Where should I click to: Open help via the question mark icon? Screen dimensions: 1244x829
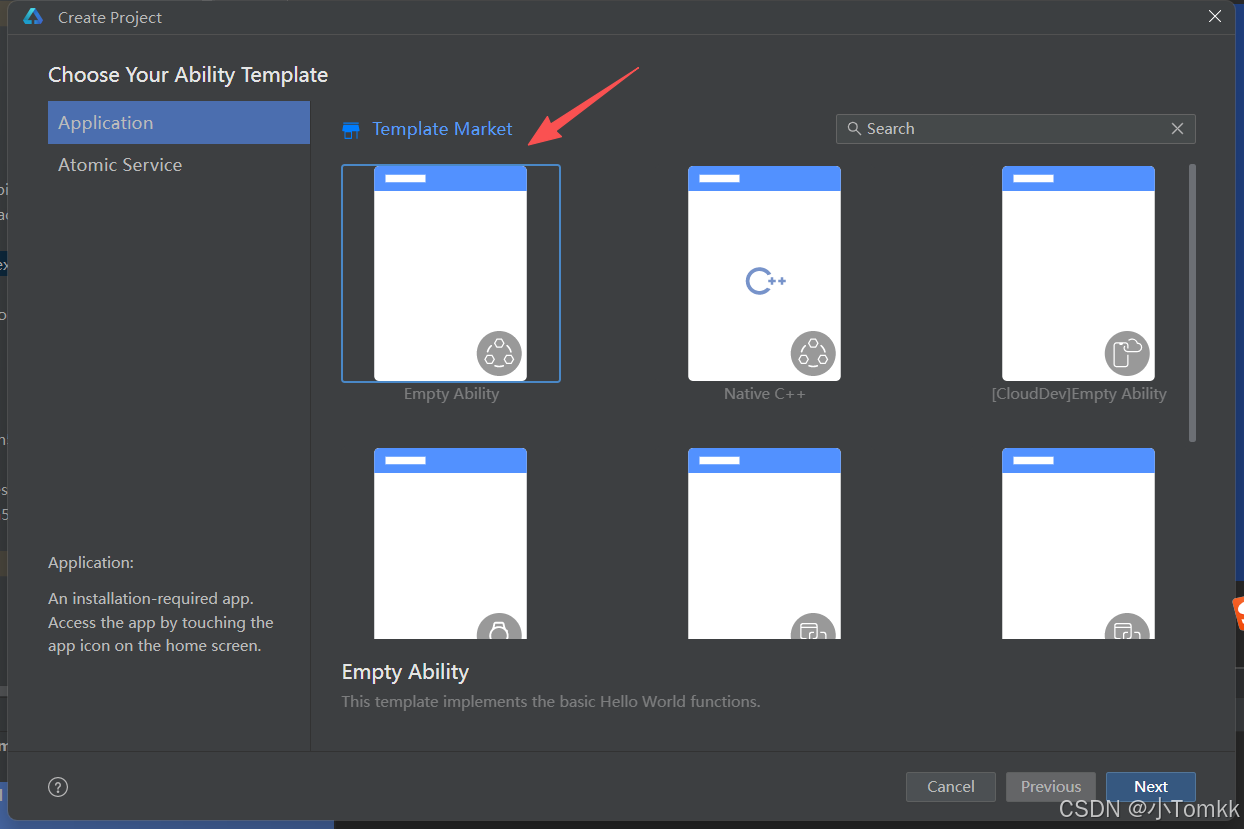coord(58,787)
